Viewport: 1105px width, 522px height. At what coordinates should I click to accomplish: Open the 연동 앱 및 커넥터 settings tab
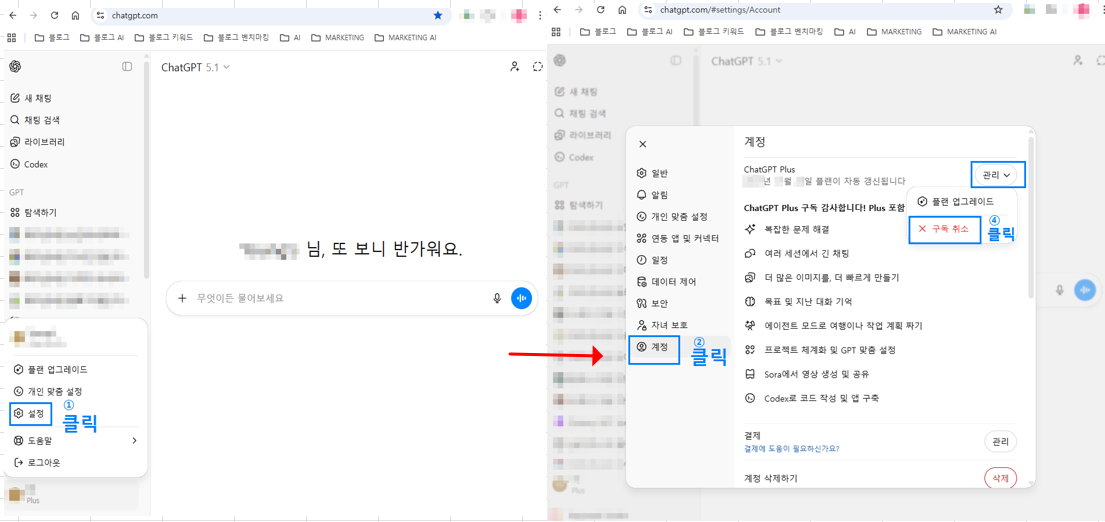point(678,238)
